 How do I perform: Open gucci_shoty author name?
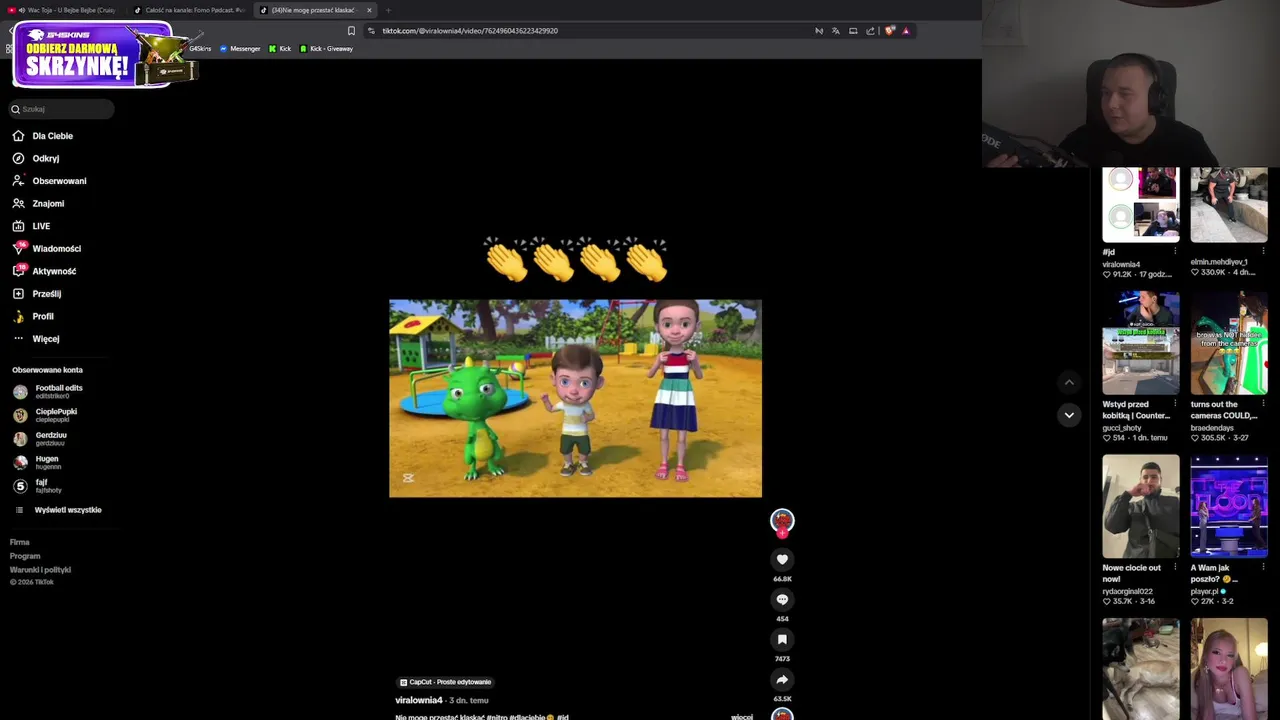pos(1122,428)
